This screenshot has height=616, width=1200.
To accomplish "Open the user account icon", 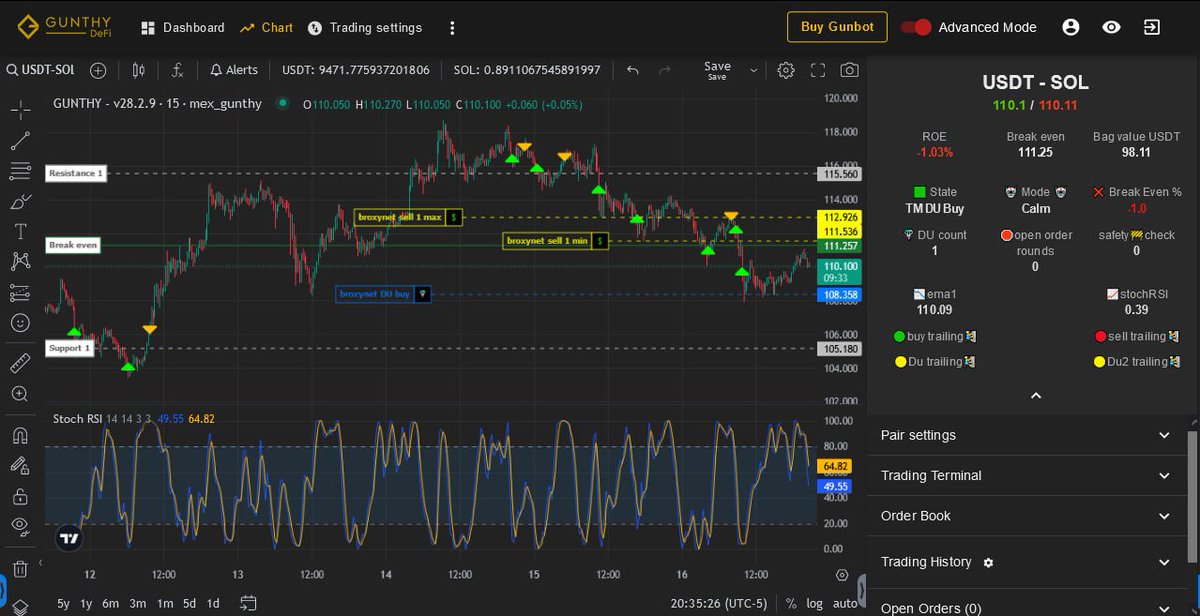I will point(1071,27).
